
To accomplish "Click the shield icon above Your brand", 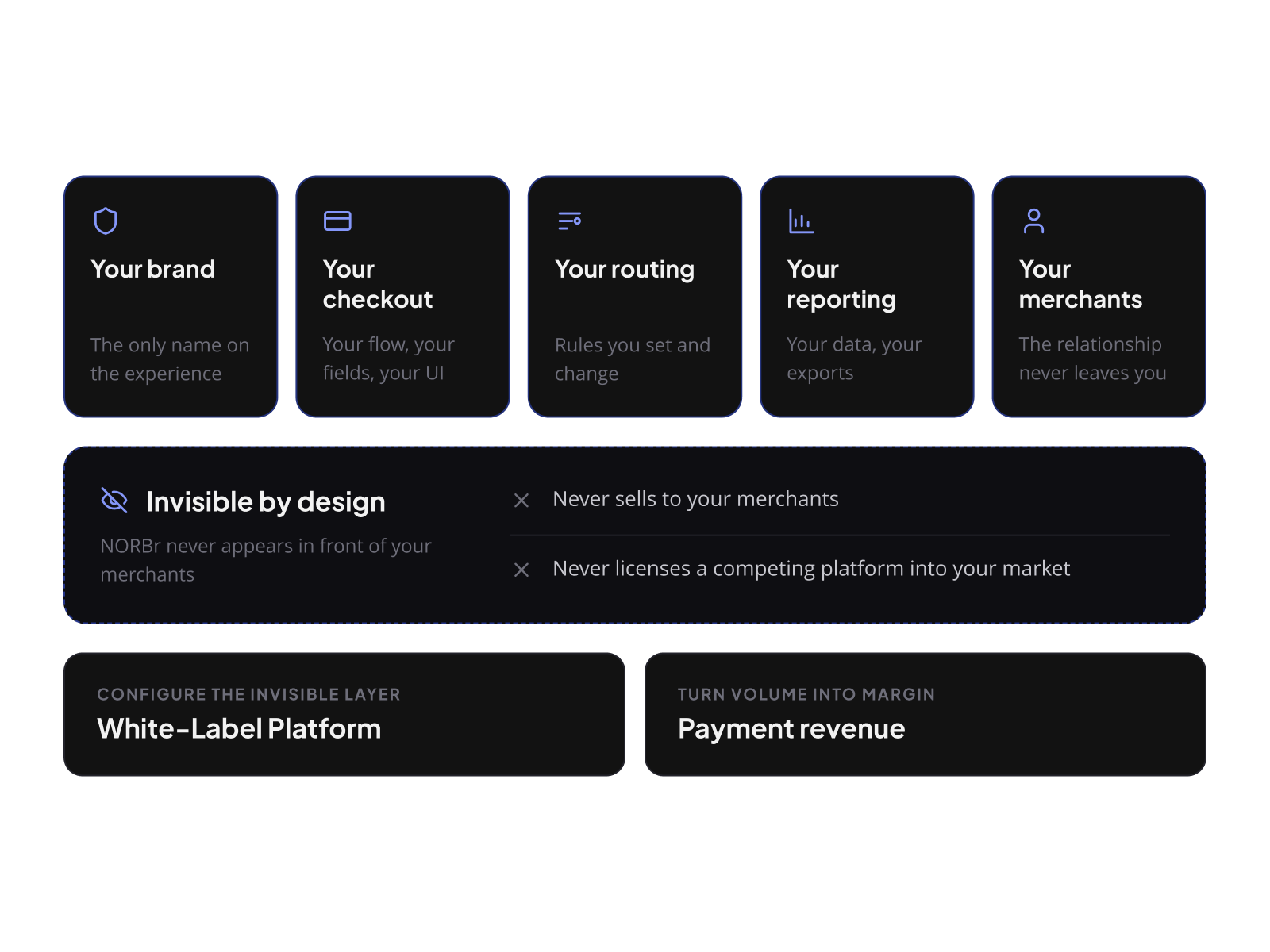I will (x=106, y=221).
